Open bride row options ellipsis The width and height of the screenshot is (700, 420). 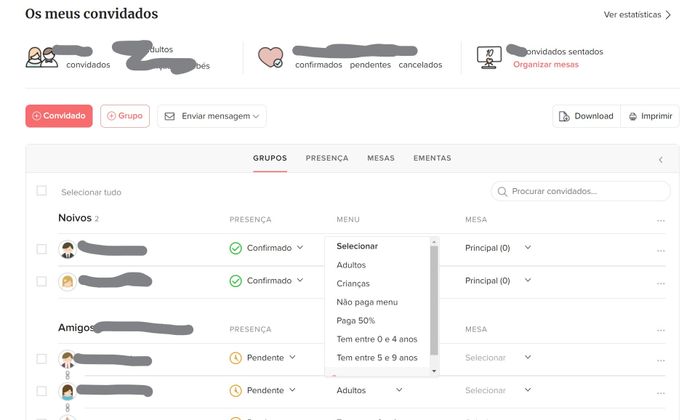pyautogui.click(x=661, y=283)
